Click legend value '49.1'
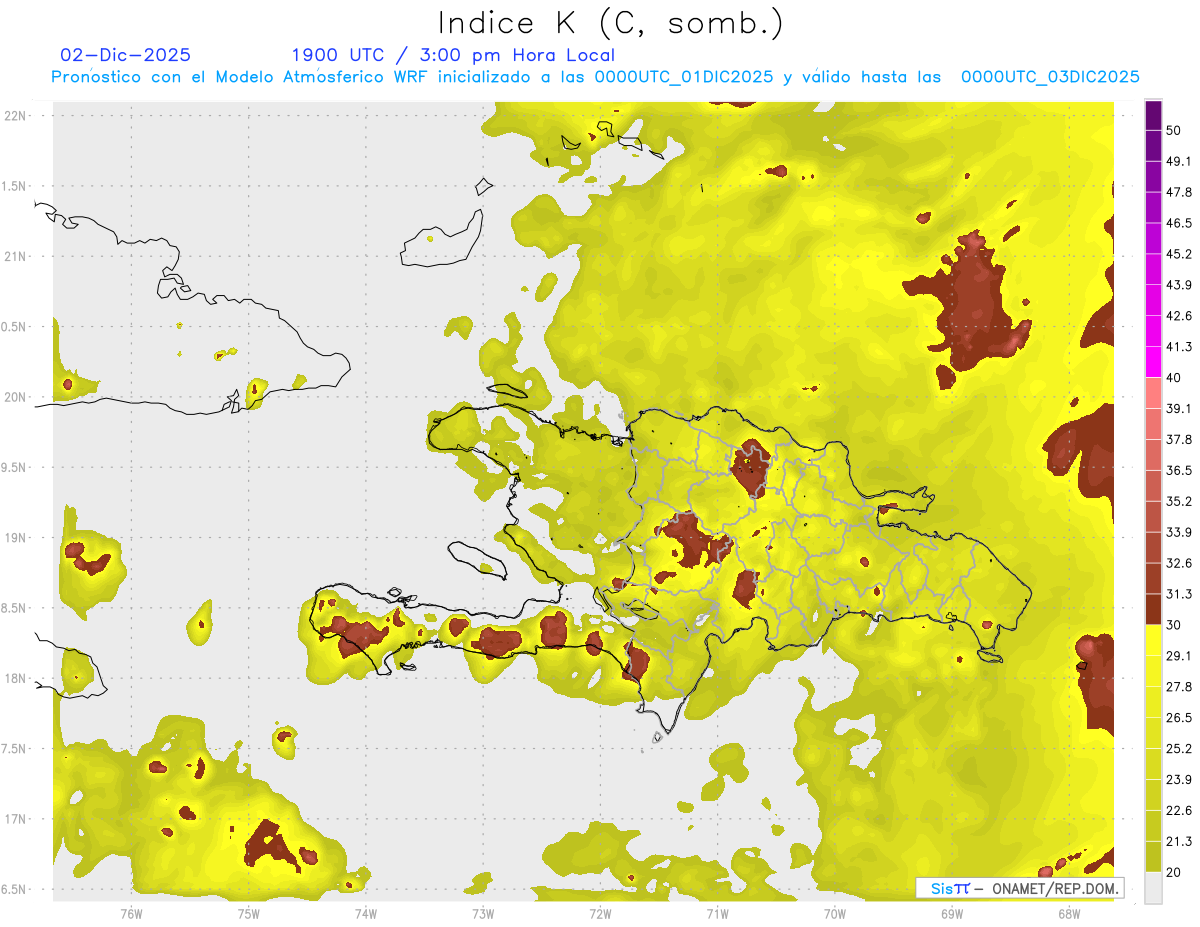This screenshot has height=927, width=1200. pyautogui.click(x=1179, y=162)
